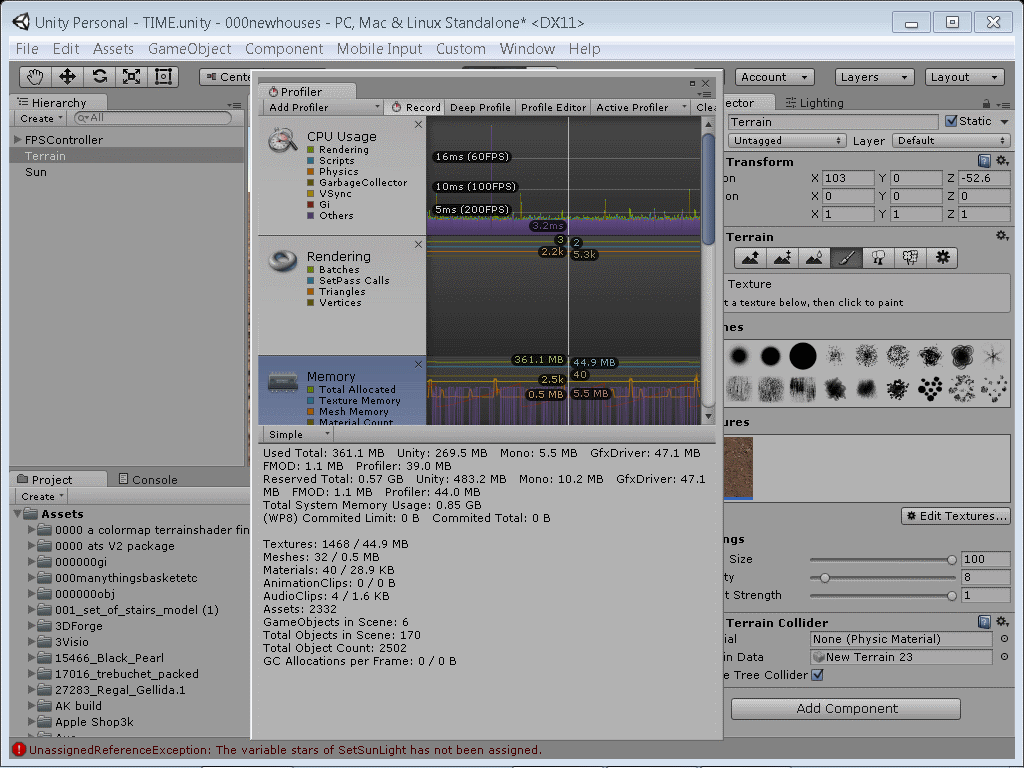
Task: Open the Transform panel context menu gear
Action: (x=1002, y=160)
